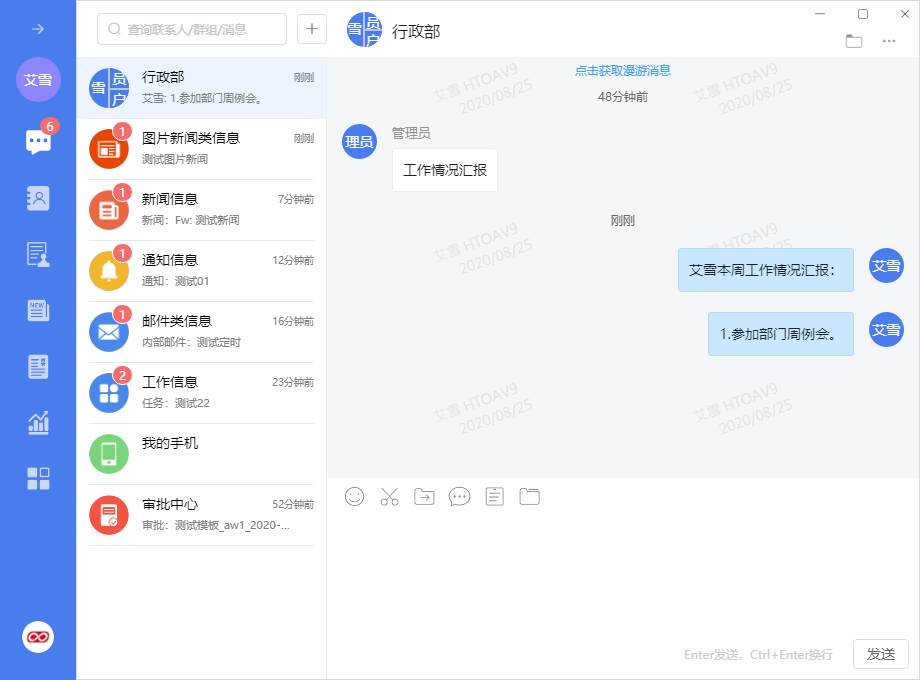The height and width of the screenshot is (680, 920).
Task: Click the 艾雪 user avatar in sidebar
Action: (38, 80)
